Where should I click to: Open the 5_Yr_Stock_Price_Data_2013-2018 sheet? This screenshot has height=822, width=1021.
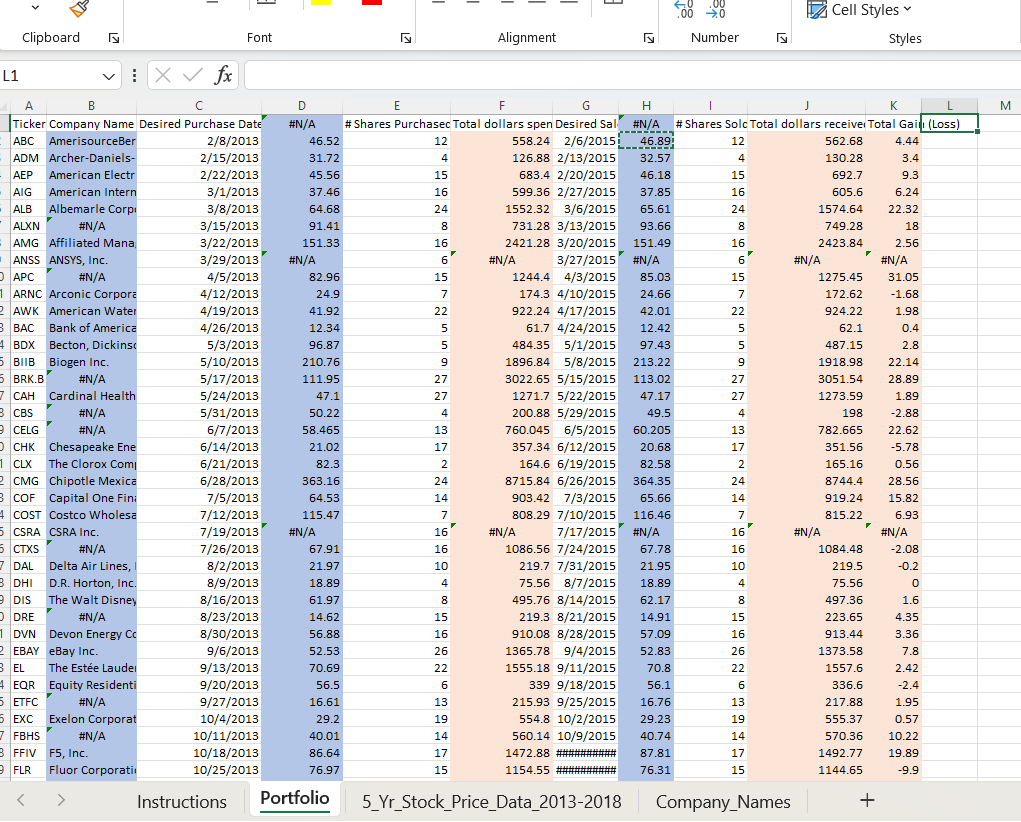(492, 802)
